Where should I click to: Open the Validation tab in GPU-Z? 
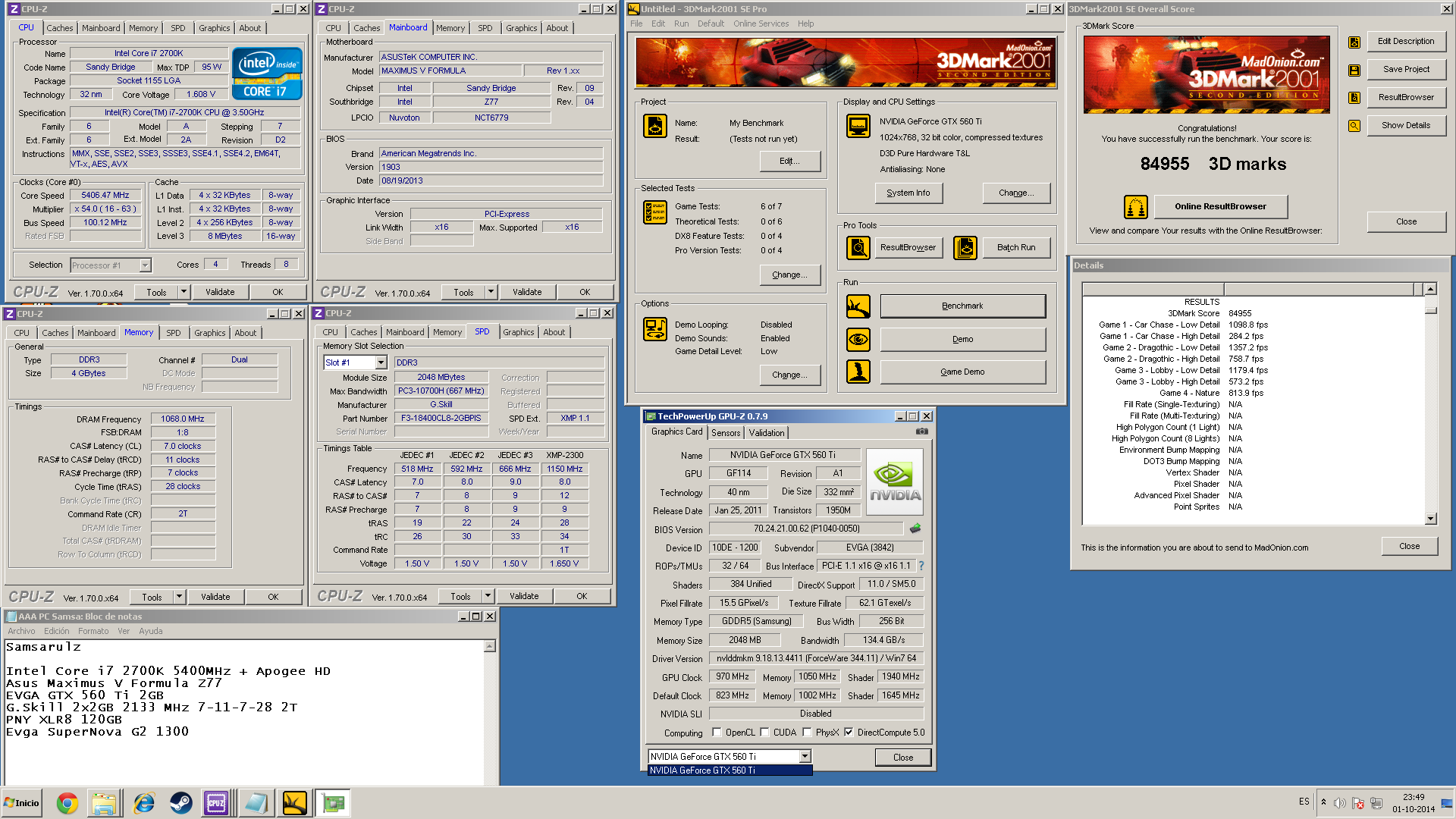click(x=767, y=433)
